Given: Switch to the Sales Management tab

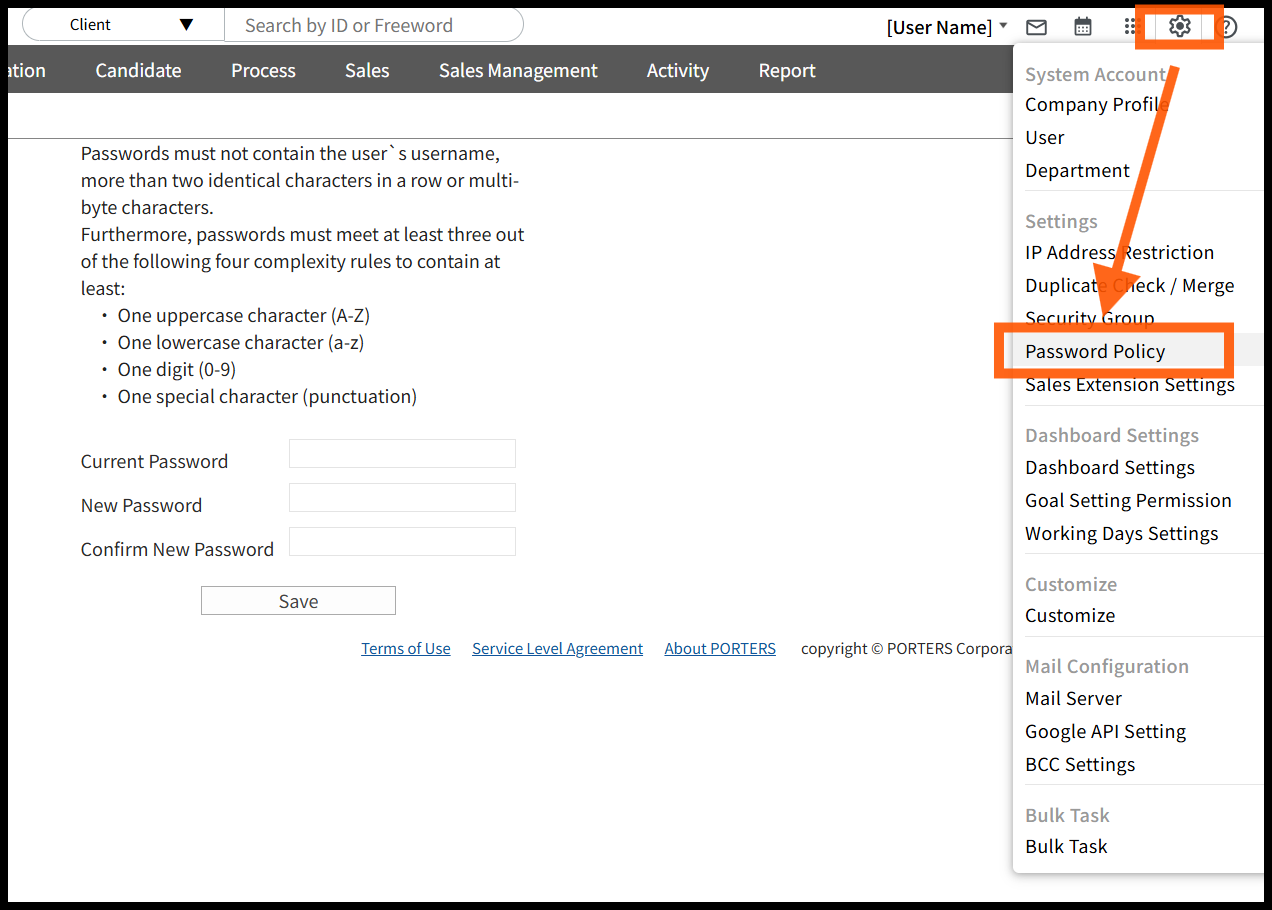Looking at the screenshot, I should tap(518, 70).
